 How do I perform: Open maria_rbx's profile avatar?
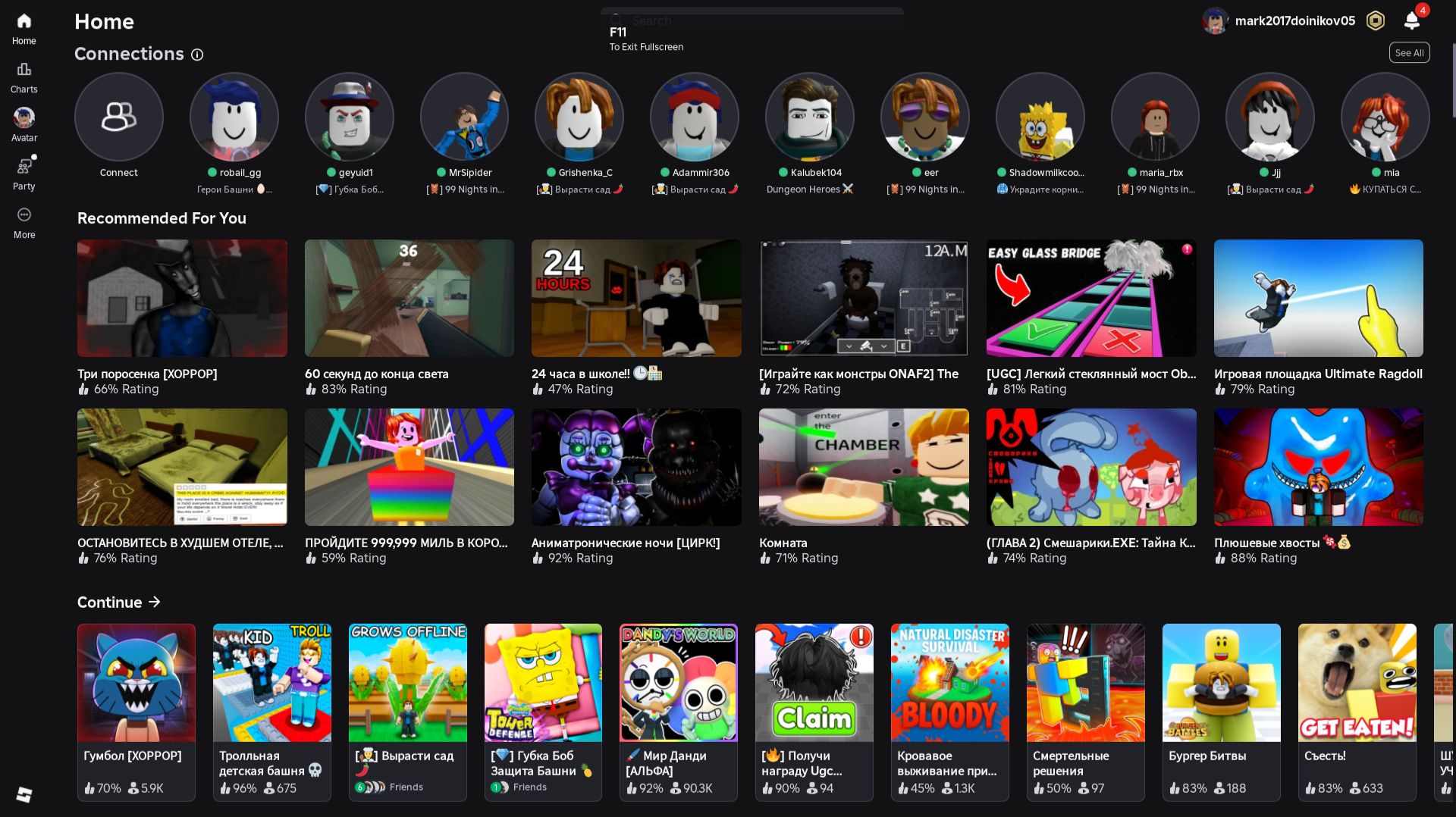[x=1155, y=117]
